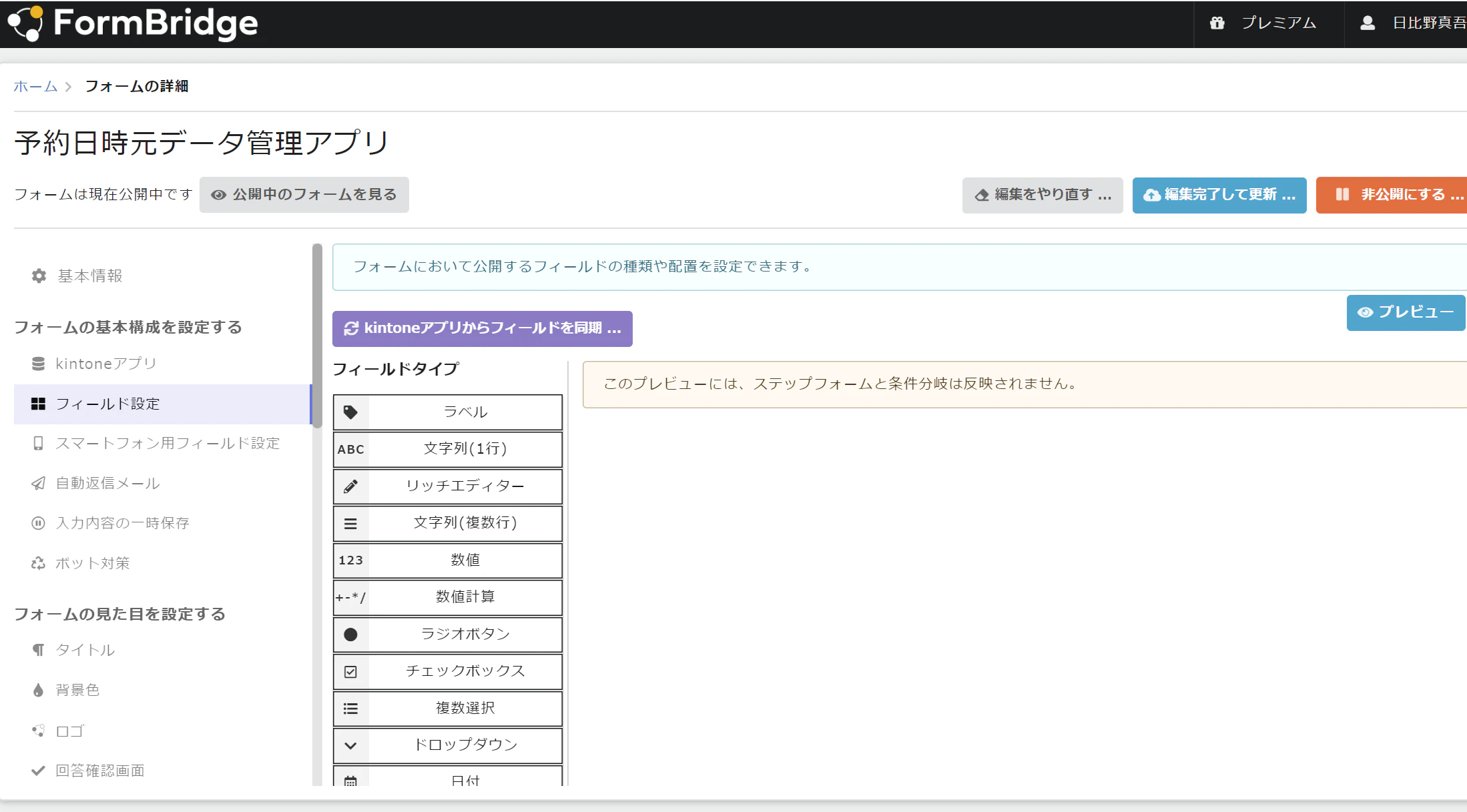Click the 123 numeric field icon
This screenshot has height=812, width=1467.
click(x=350, y=560)
